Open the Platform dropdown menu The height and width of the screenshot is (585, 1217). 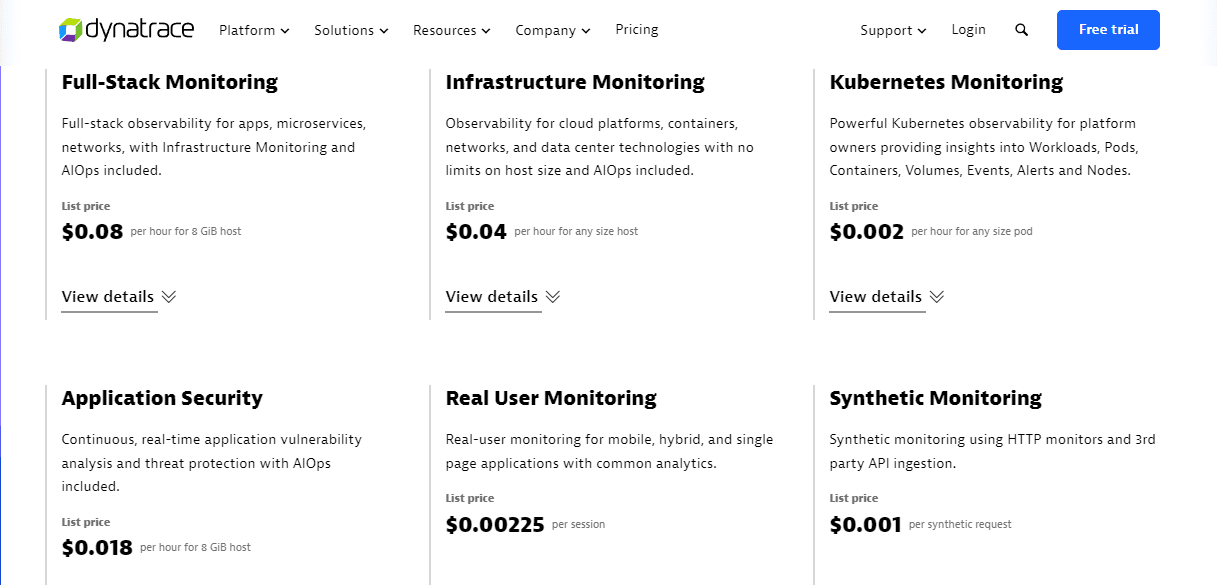(x=254, y=30)
